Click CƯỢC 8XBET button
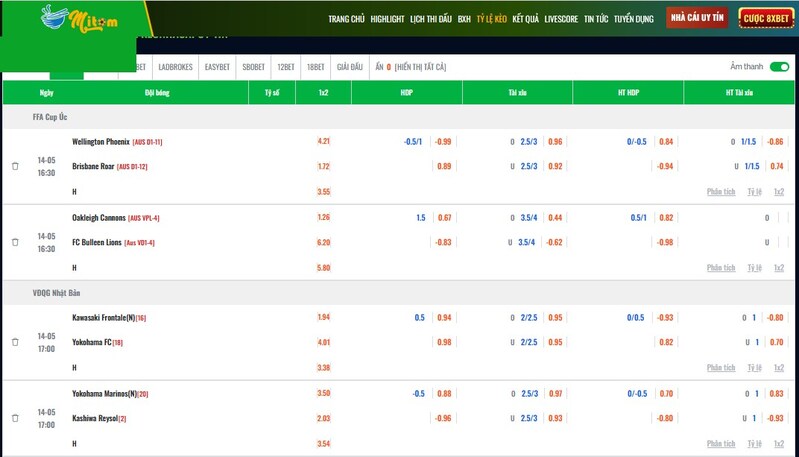The image size is (799, 457). pos(766,18)
